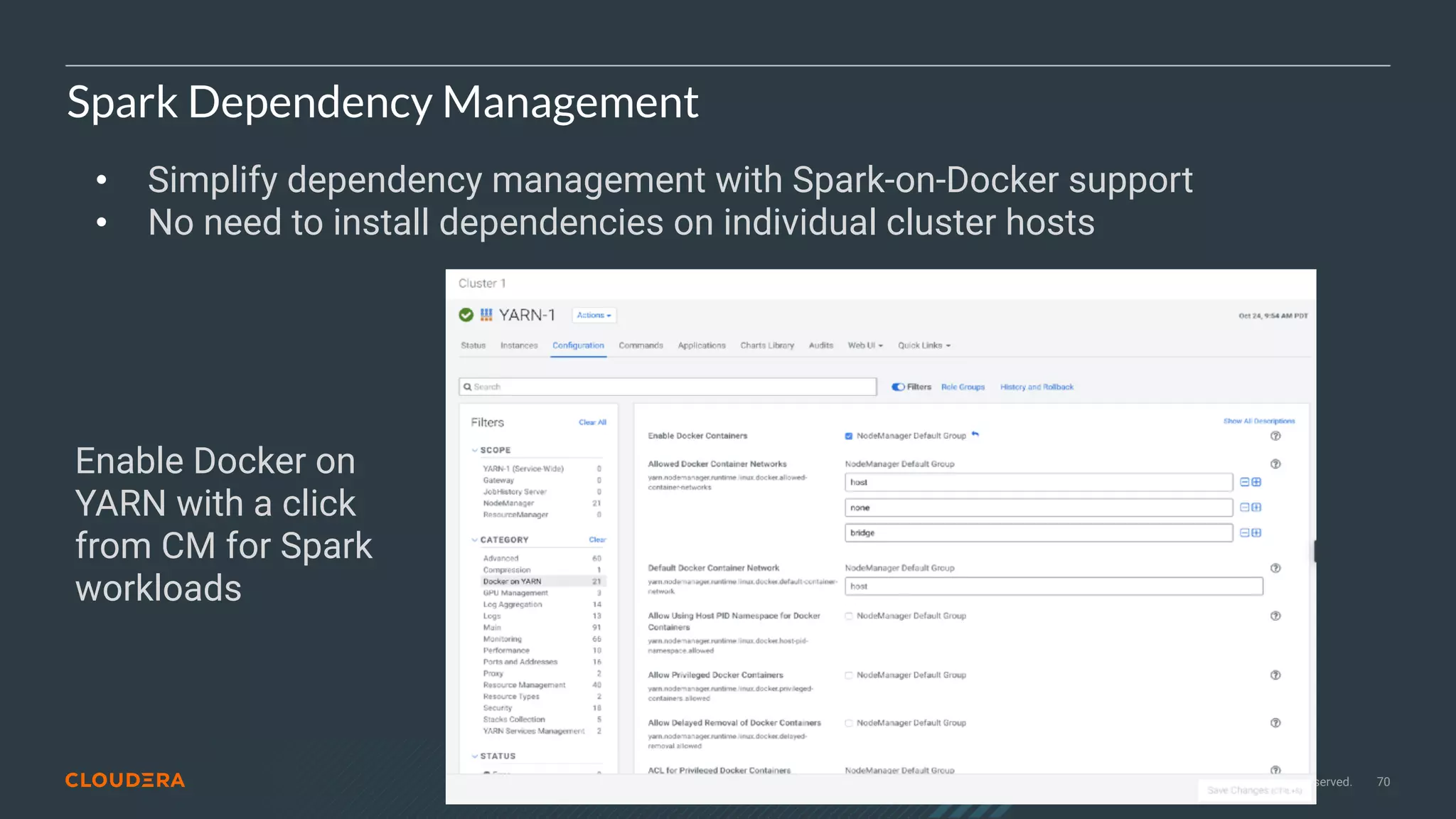
Task: Open the Actions dropdown next to YARN-1
Action: point(594,315)
